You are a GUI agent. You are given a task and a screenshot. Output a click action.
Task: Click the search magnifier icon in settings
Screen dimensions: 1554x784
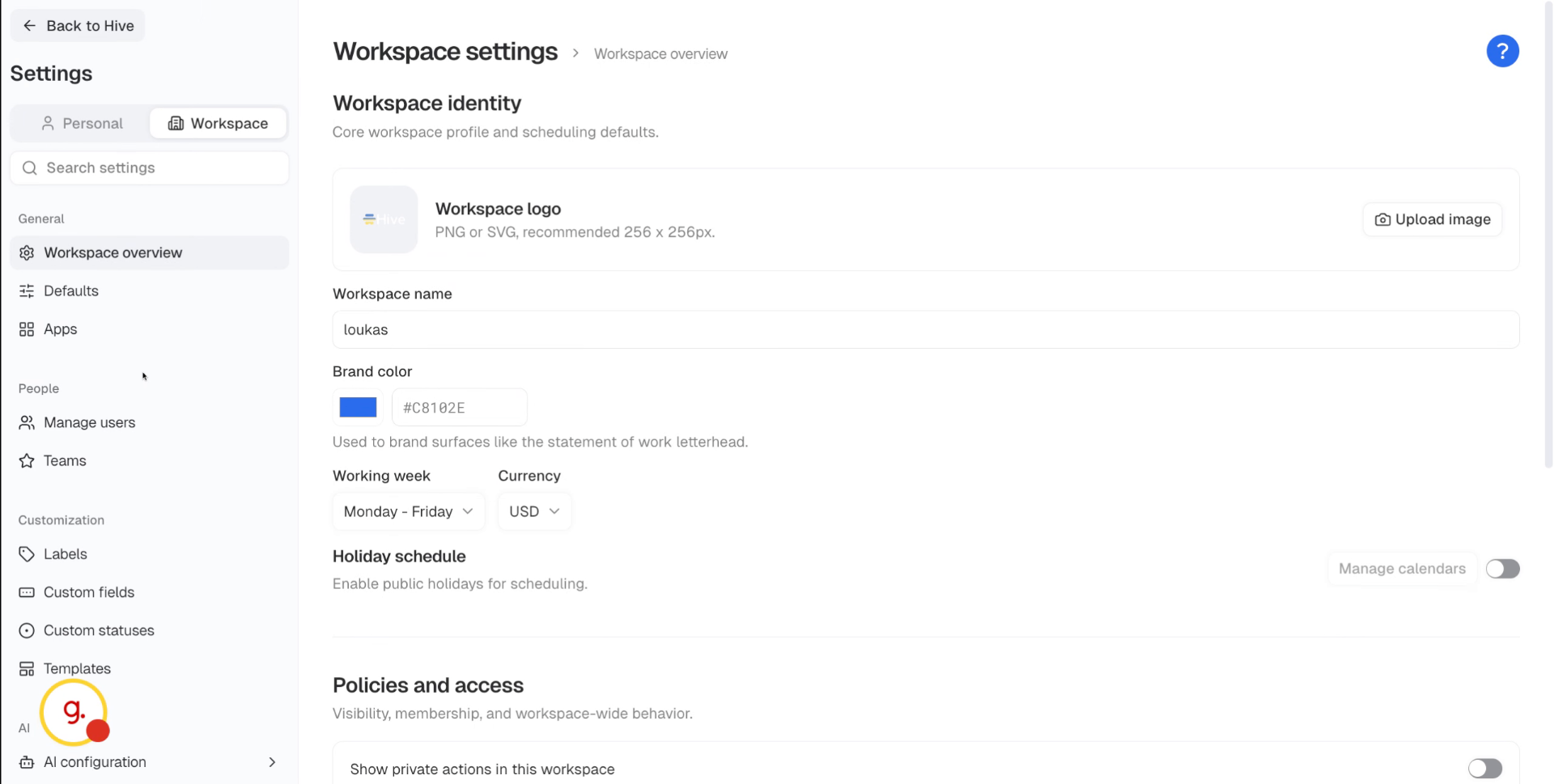tap(30, 168)
